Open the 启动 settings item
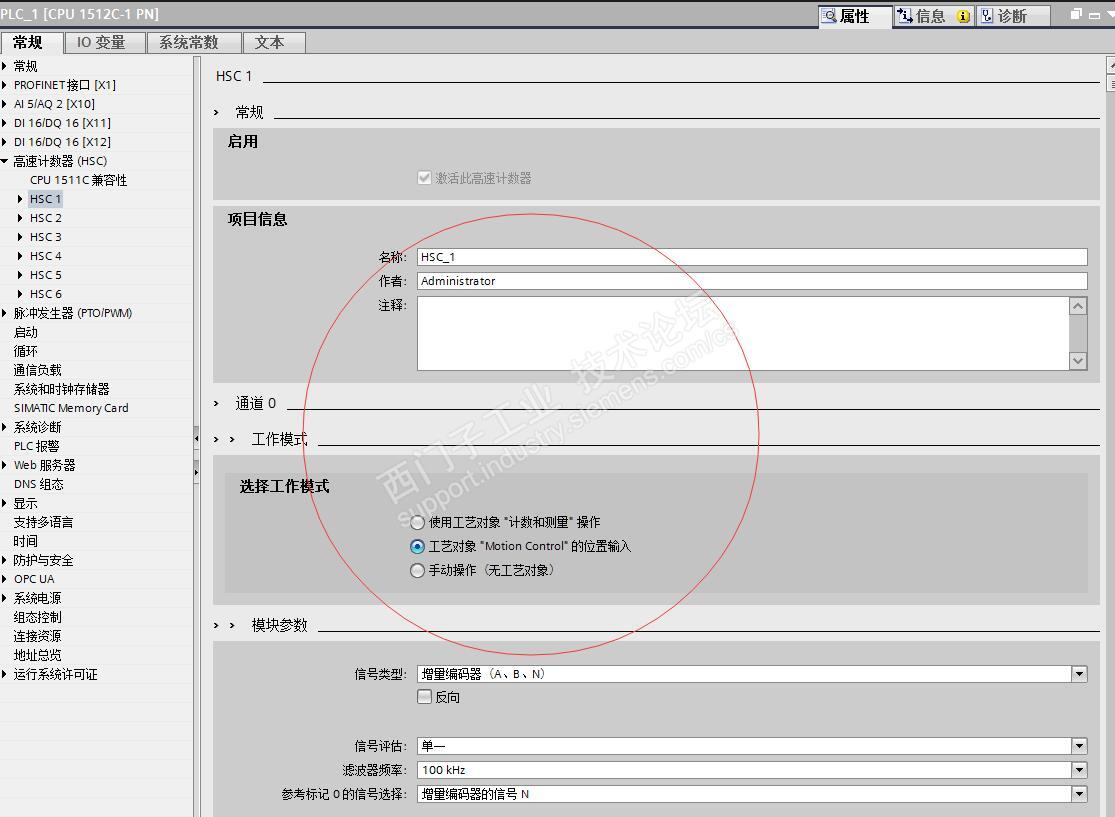This screenshot has height=817, width=1115. (x=26, y=332)
